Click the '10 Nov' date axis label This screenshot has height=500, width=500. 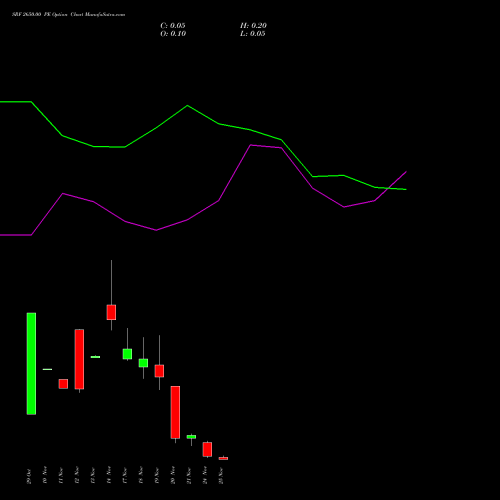pos(45,475)
